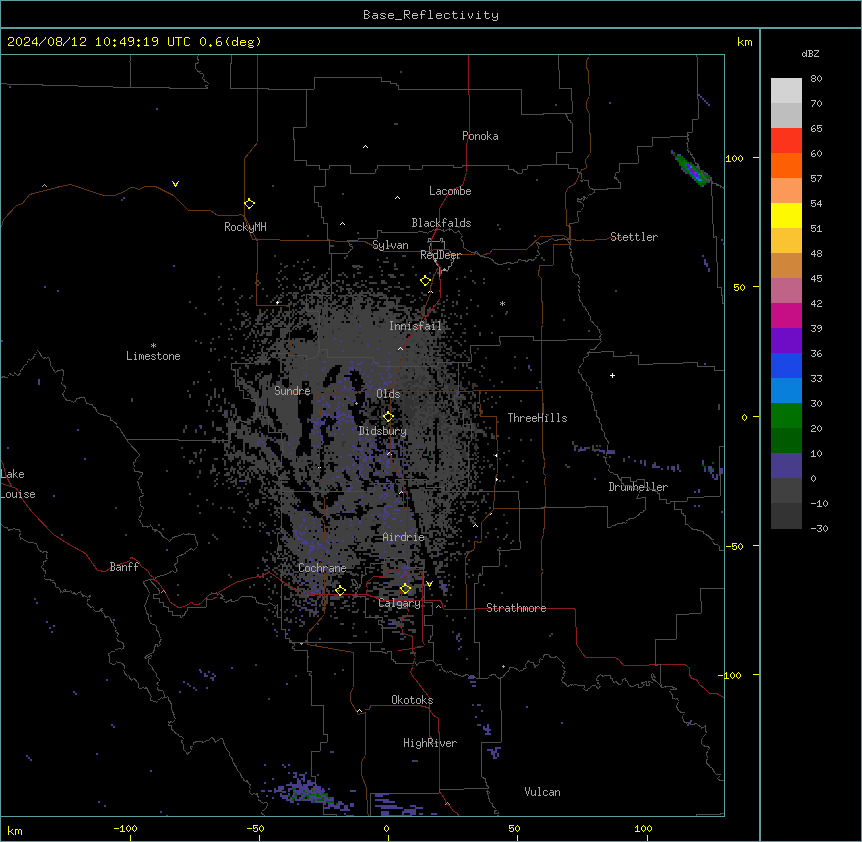Click the yellow v marker east of Calgary
The width and height of the screenshot is (862, 842).
(x=429, y=584)
